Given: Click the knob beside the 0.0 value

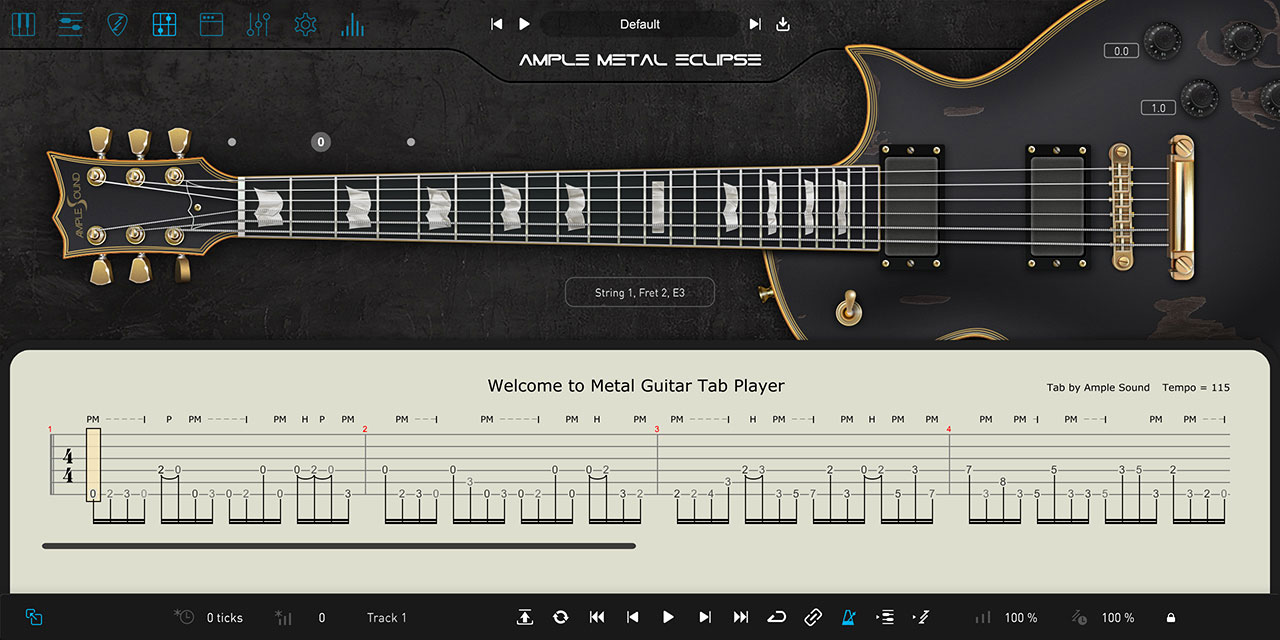Looking at the screenshot, I should coord(1163,42).
